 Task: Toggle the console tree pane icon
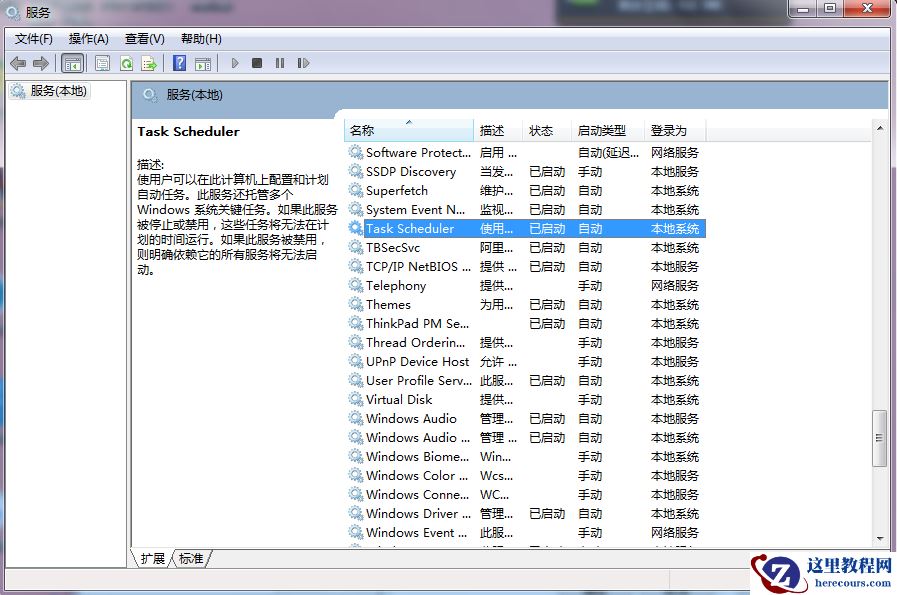pos(73,63)
